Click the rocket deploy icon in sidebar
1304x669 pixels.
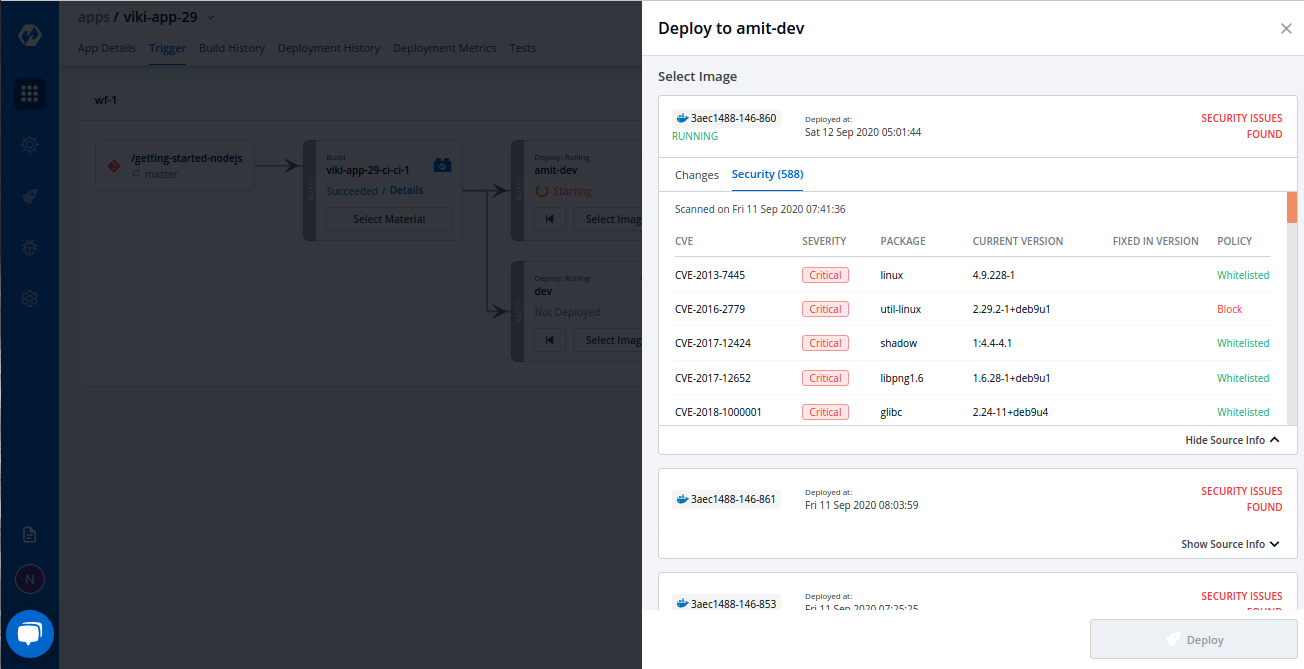(x=30, y=196)
